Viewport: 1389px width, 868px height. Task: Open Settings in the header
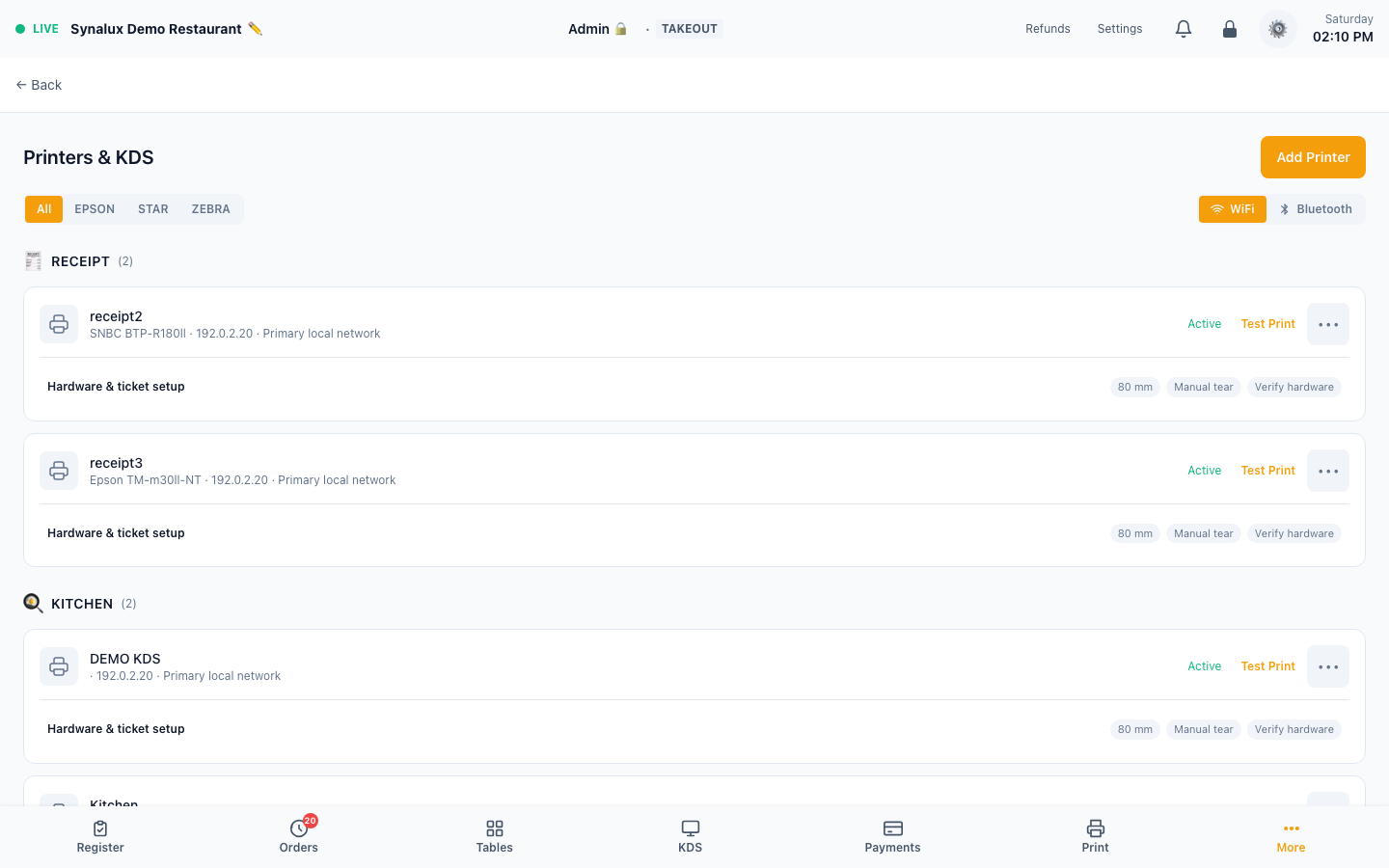(x=1120, y=29)
